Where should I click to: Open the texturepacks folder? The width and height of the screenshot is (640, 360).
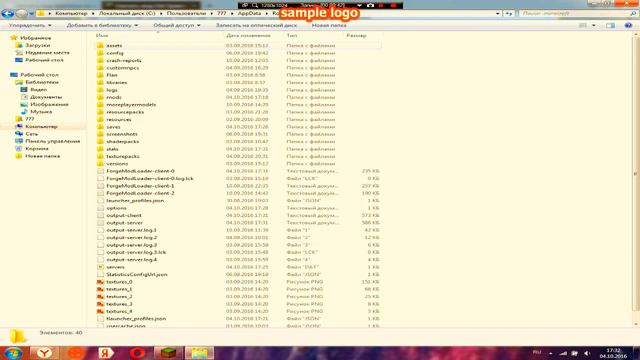pos(123,156)
